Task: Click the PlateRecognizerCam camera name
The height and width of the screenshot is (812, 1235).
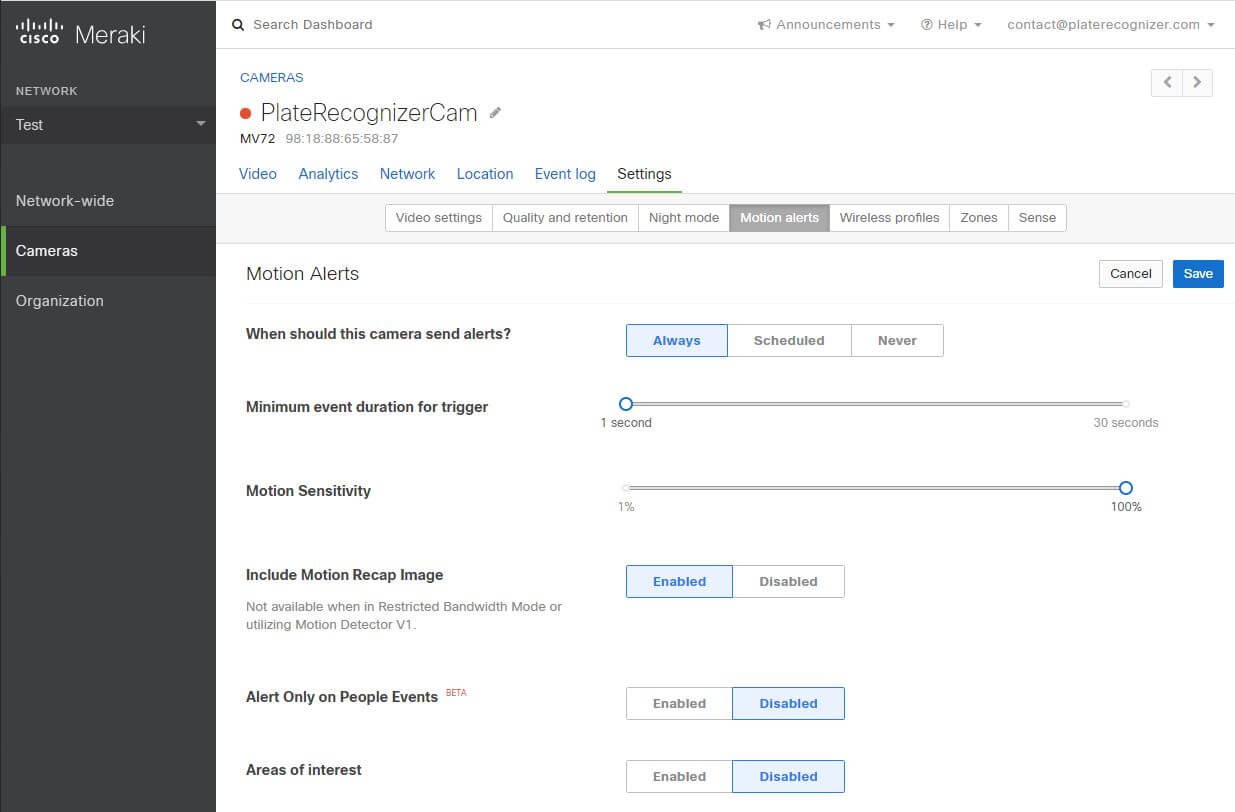Action: (369, 113)
